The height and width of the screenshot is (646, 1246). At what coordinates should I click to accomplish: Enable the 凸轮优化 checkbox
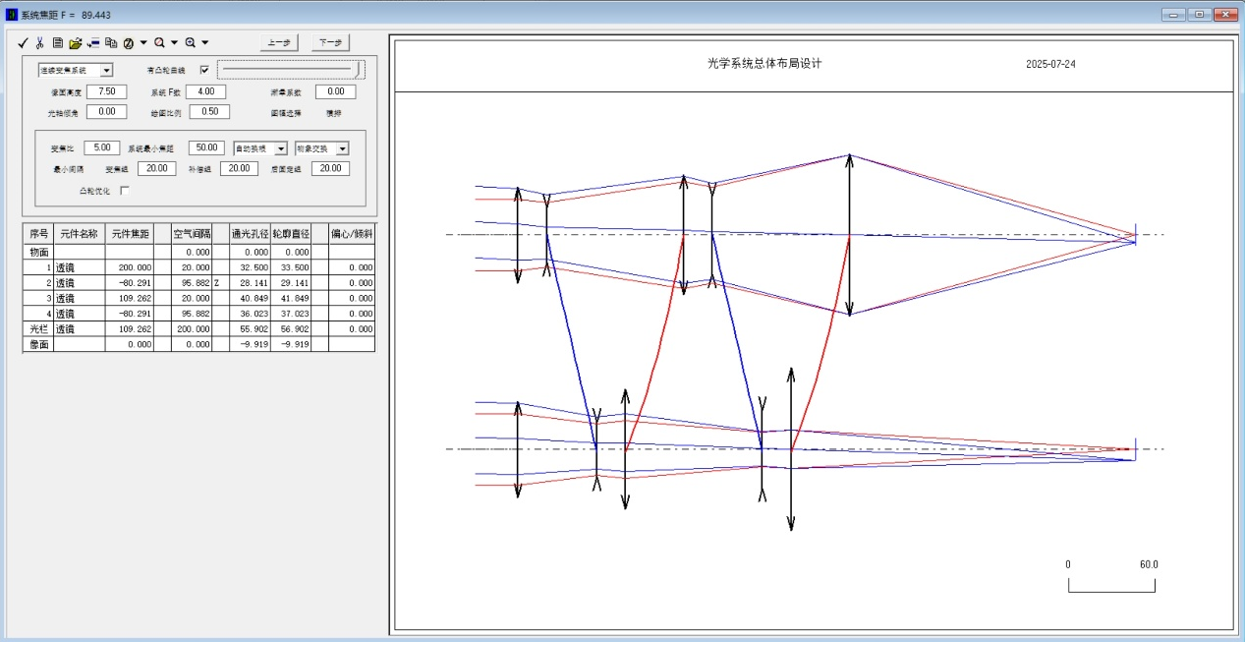pos(124,190)
